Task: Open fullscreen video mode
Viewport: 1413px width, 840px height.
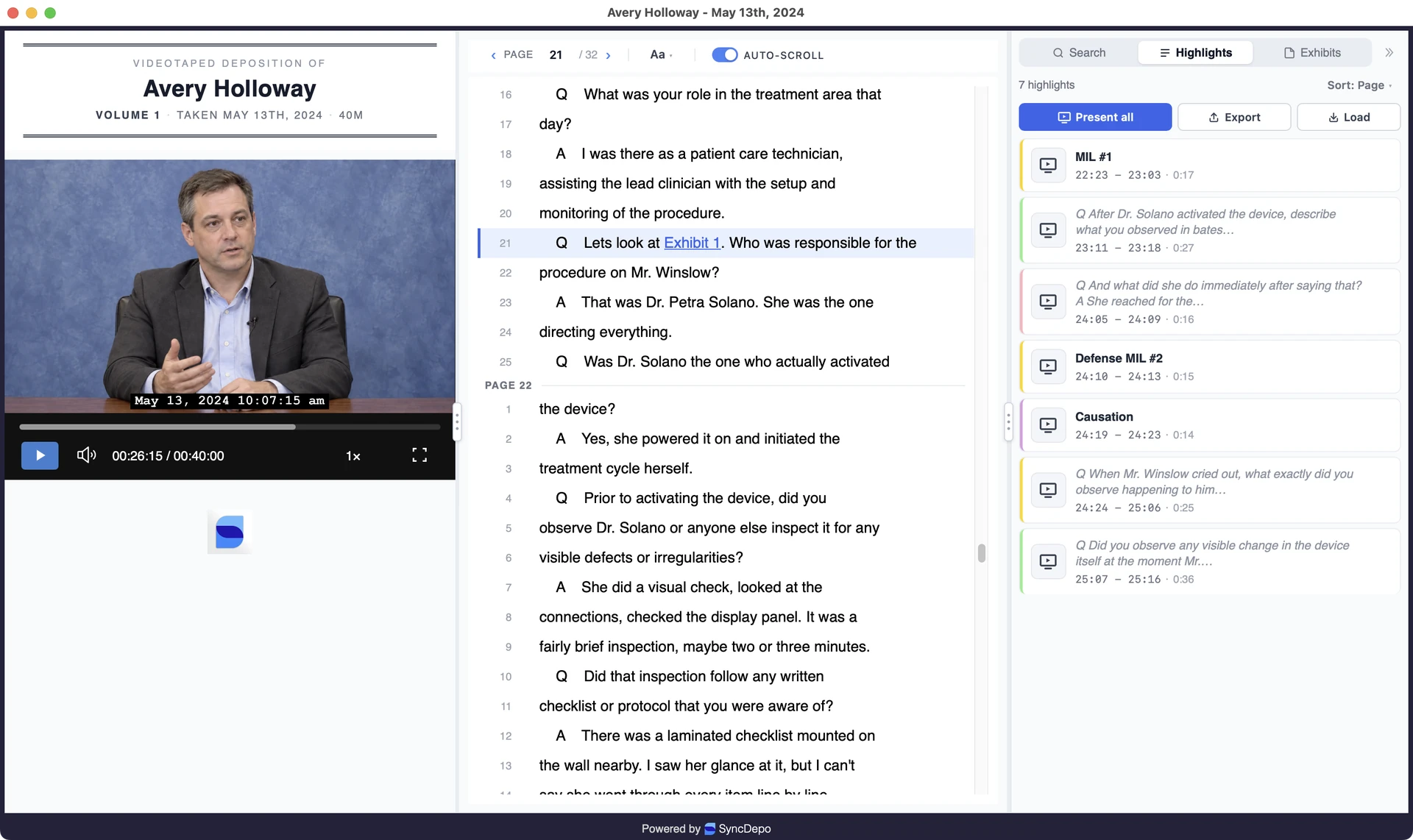Action: pyautogui.click(x=419, y=455)
